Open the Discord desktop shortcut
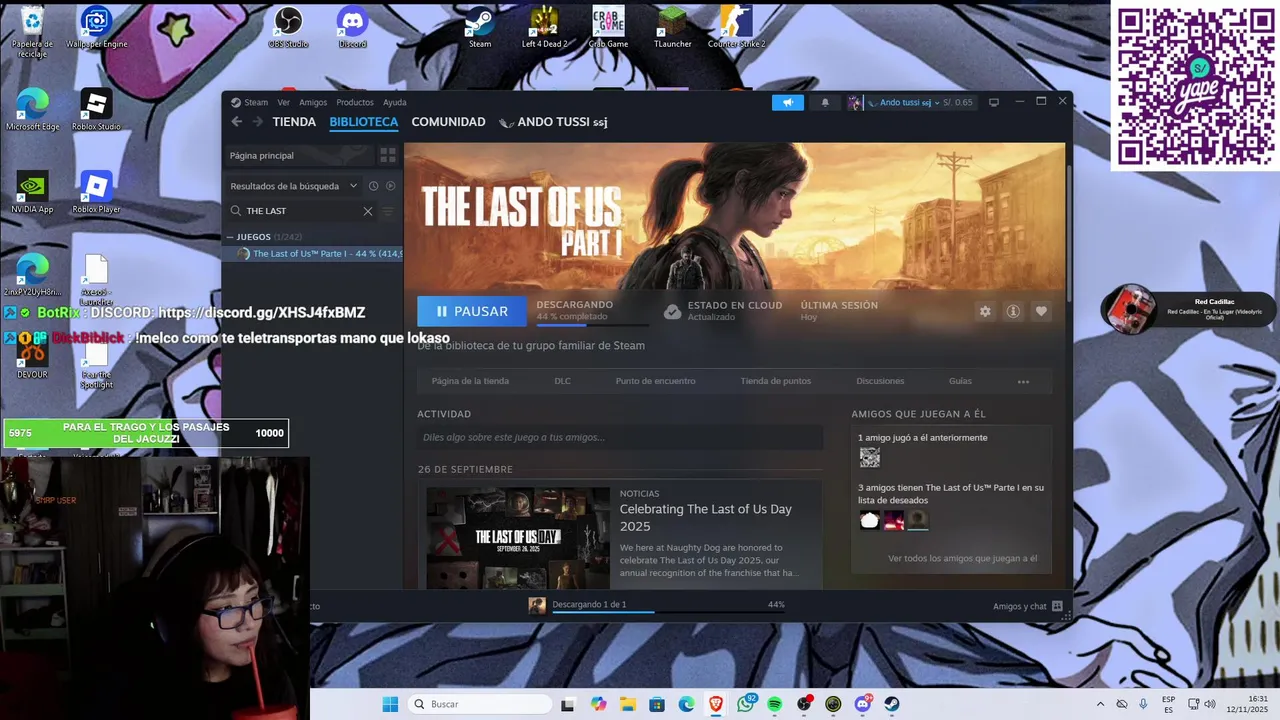1280x720 pixels. coord(352,27)
